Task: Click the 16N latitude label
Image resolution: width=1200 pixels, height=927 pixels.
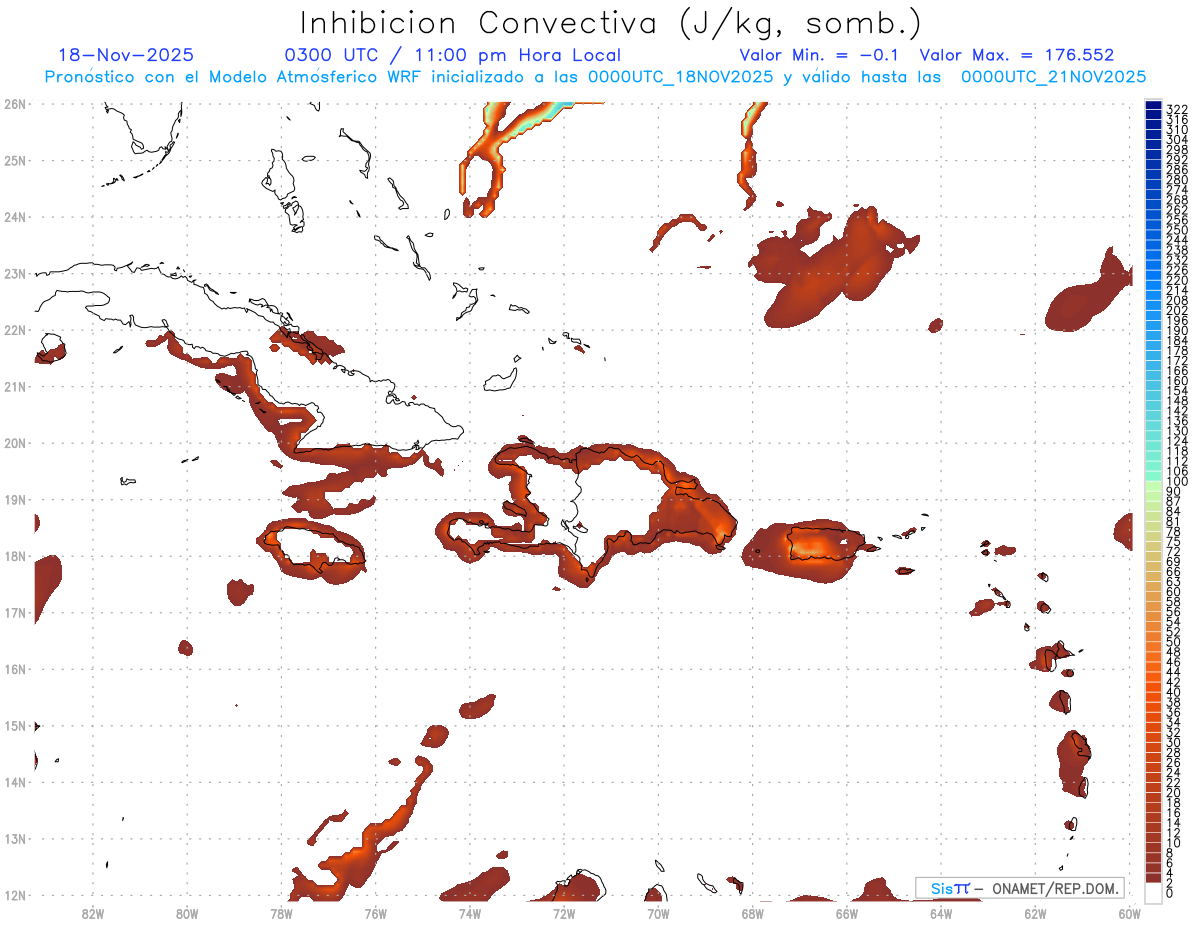Action: 15,669
